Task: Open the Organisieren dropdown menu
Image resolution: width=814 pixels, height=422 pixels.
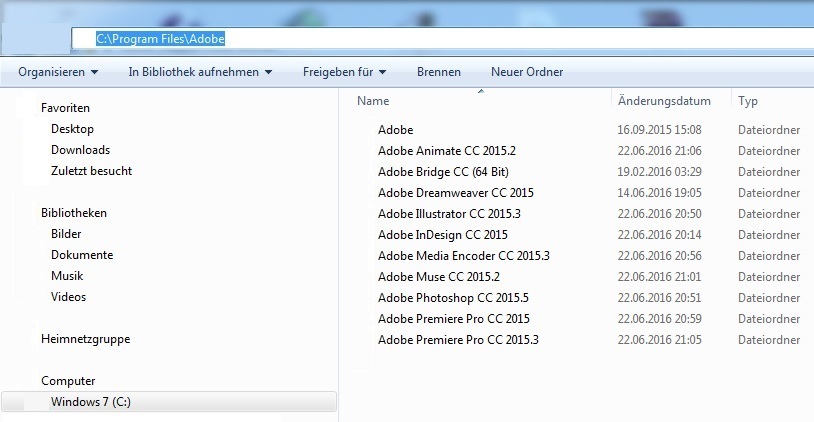Action: pos(58,72)
